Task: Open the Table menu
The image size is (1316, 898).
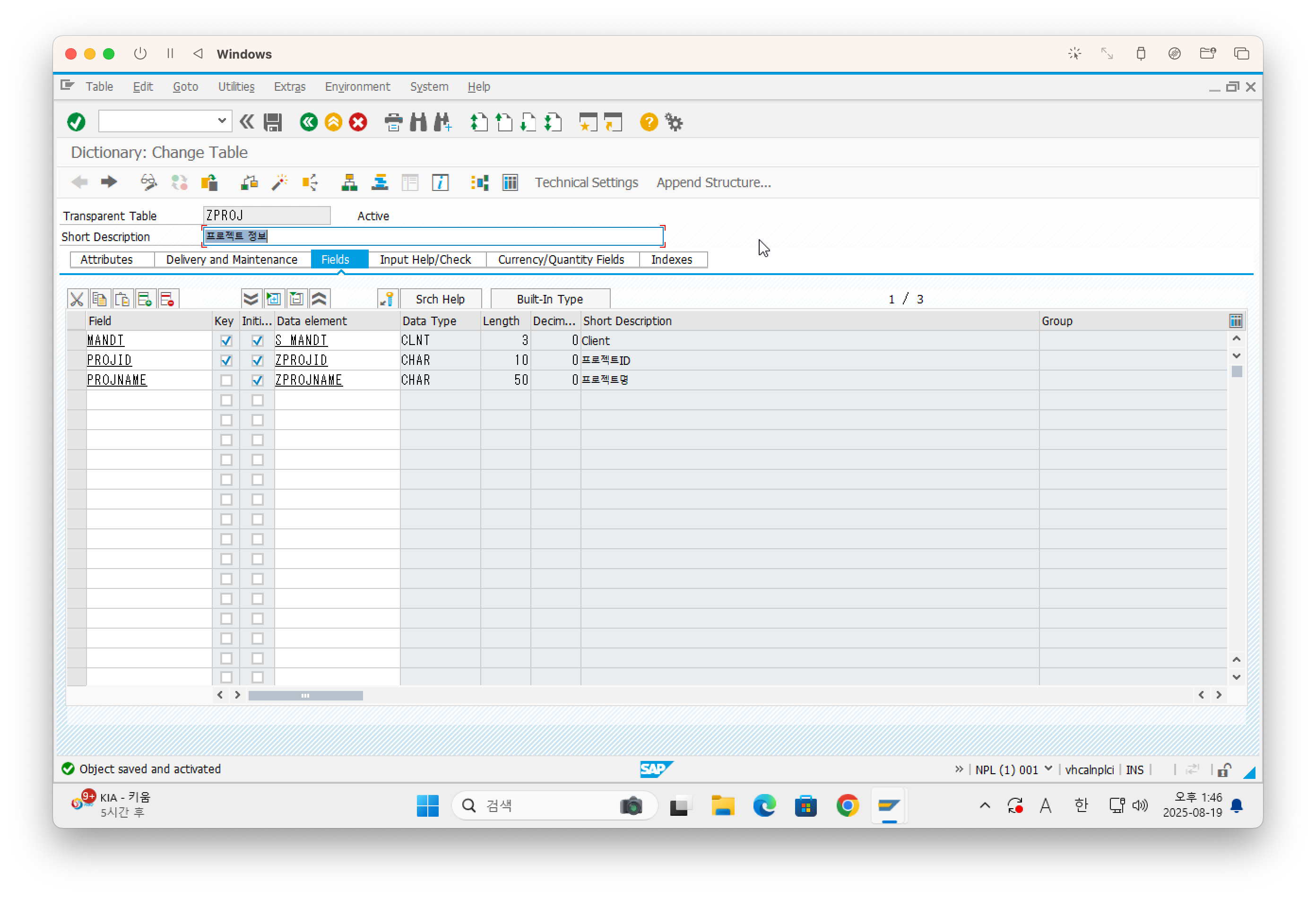Action: pyautogui.click(x=99, y=86)
